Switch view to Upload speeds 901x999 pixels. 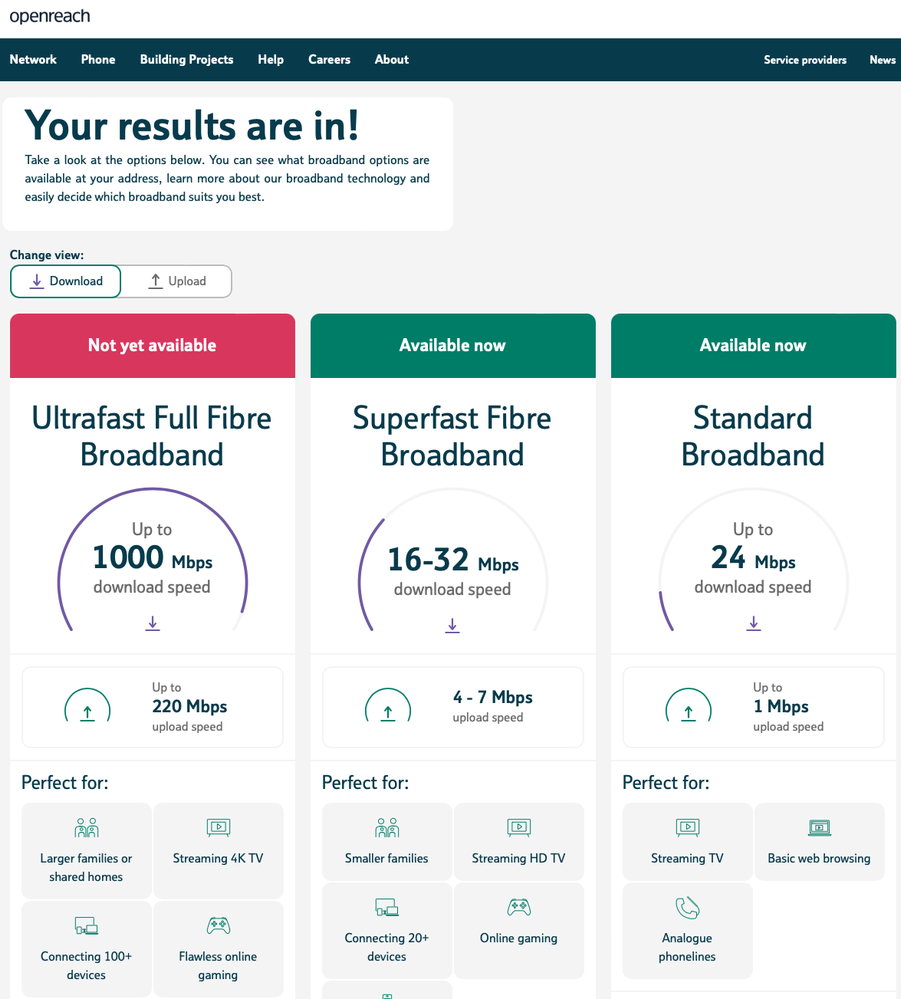177,281
